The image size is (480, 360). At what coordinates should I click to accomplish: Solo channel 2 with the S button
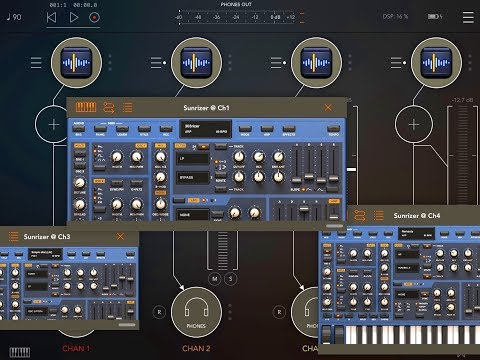click(231, 279)
